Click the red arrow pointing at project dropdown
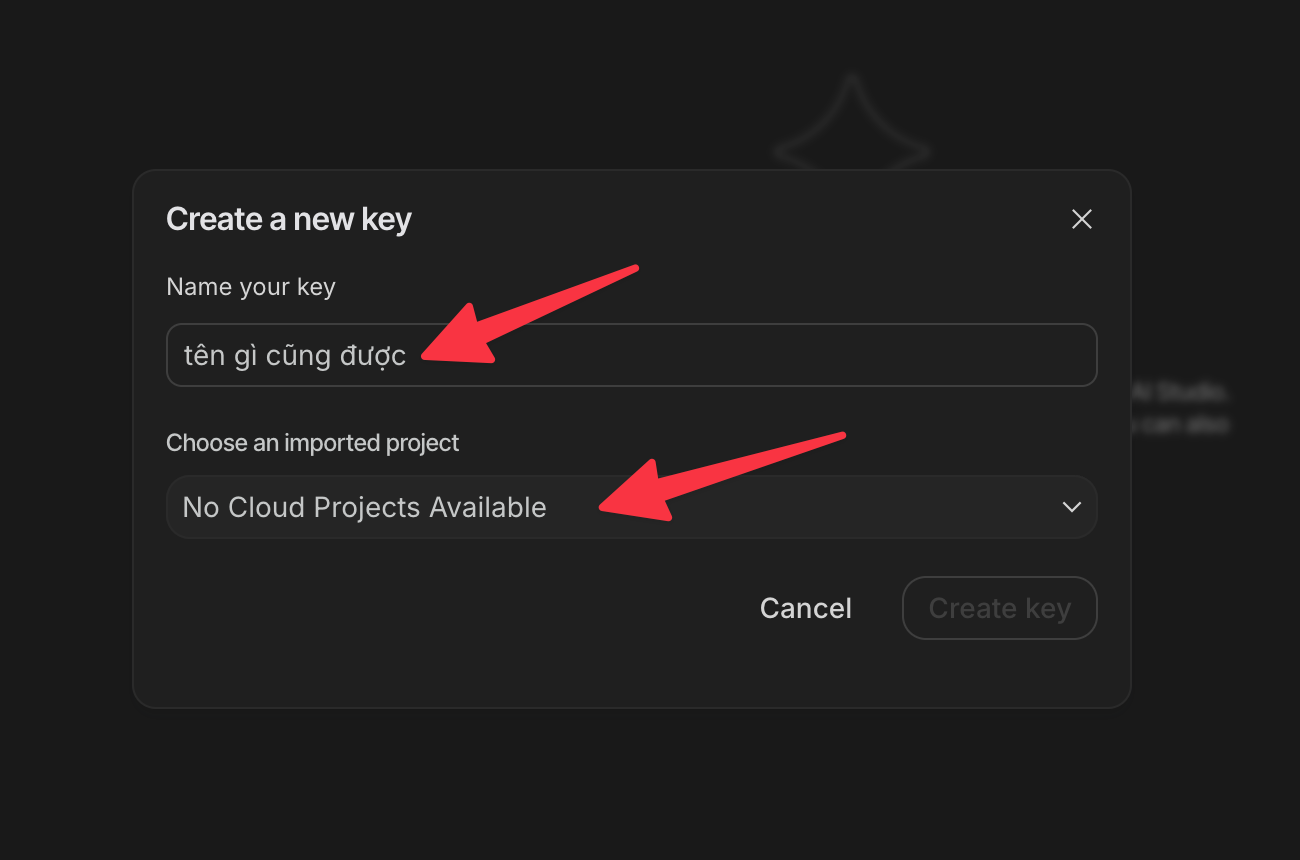The width and height of the screenshot is (1300, 860). 720,476
